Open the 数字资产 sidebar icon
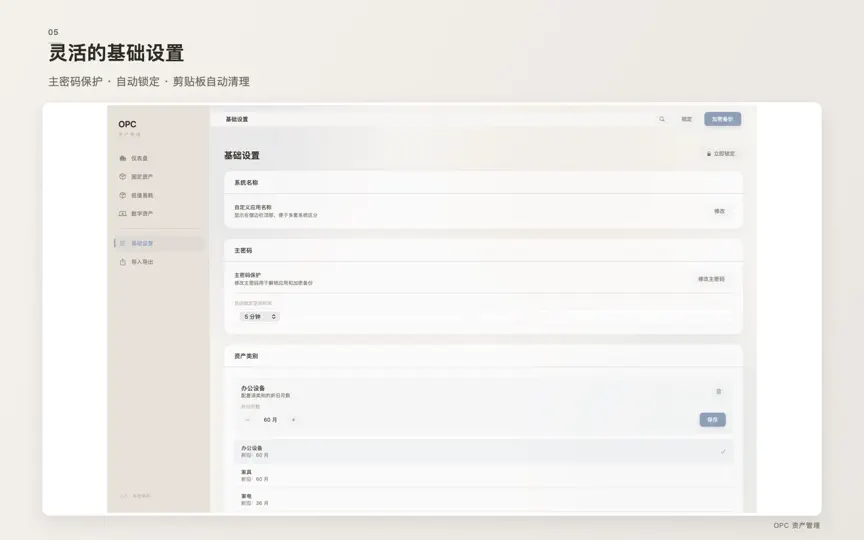This screenshot has width=864, height=540. coord(123,214)
